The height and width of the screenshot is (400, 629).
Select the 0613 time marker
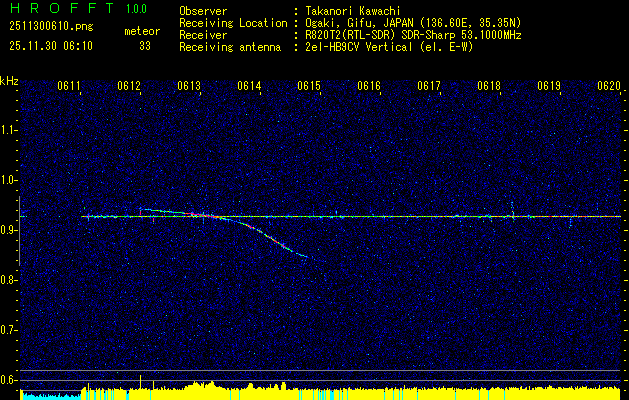(189, 87)
